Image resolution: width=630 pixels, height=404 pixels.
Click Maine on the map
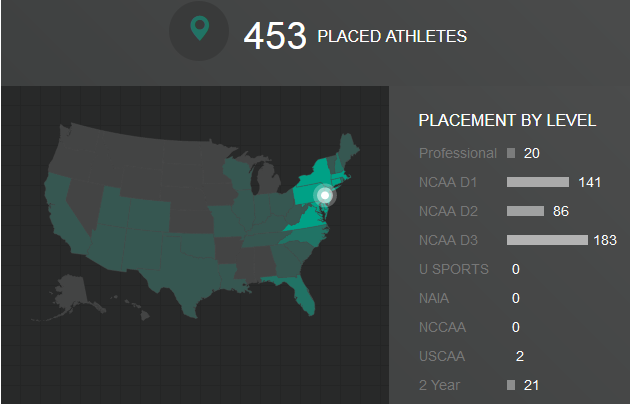[x=348, y=151]
